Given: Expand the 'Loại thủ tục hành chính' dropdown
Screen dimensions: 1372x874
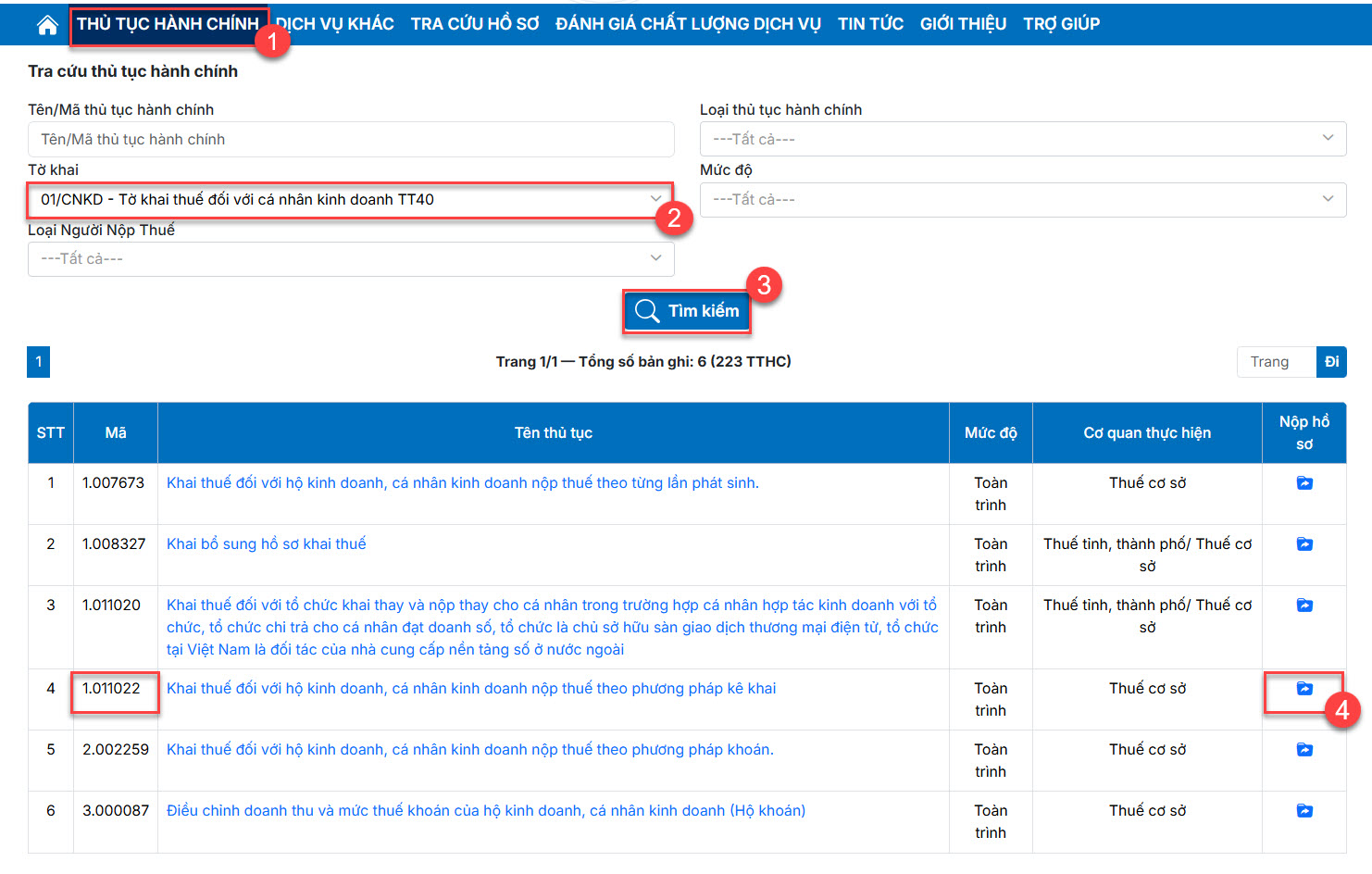Looking at the screenshot, I should pyautogui.click(x=1022, y=139).
